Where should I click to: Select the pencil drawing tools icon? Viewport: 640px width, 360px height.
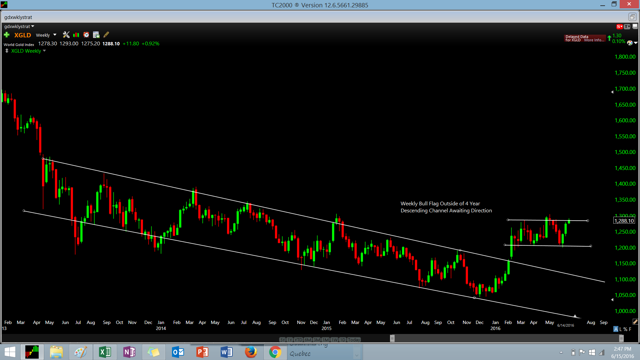coord(106,35)
